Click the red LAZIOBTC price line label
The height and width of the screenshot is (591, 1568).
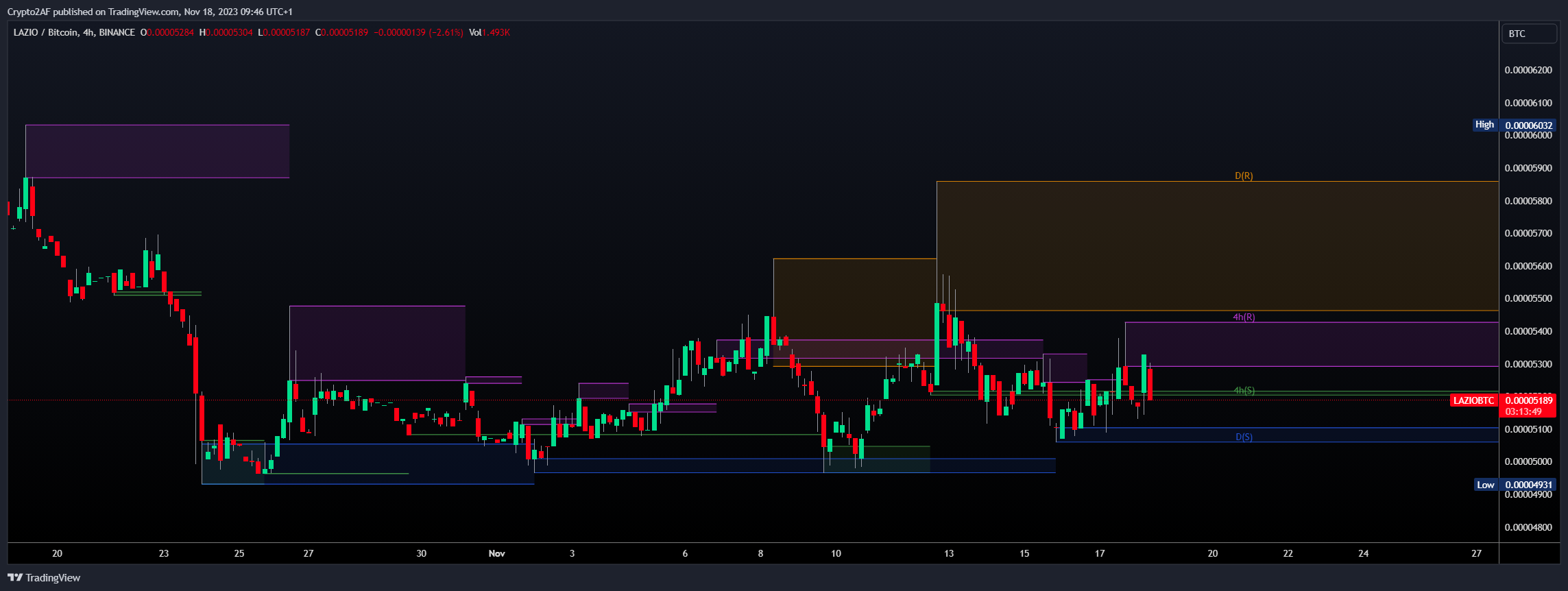(1473, 400)
